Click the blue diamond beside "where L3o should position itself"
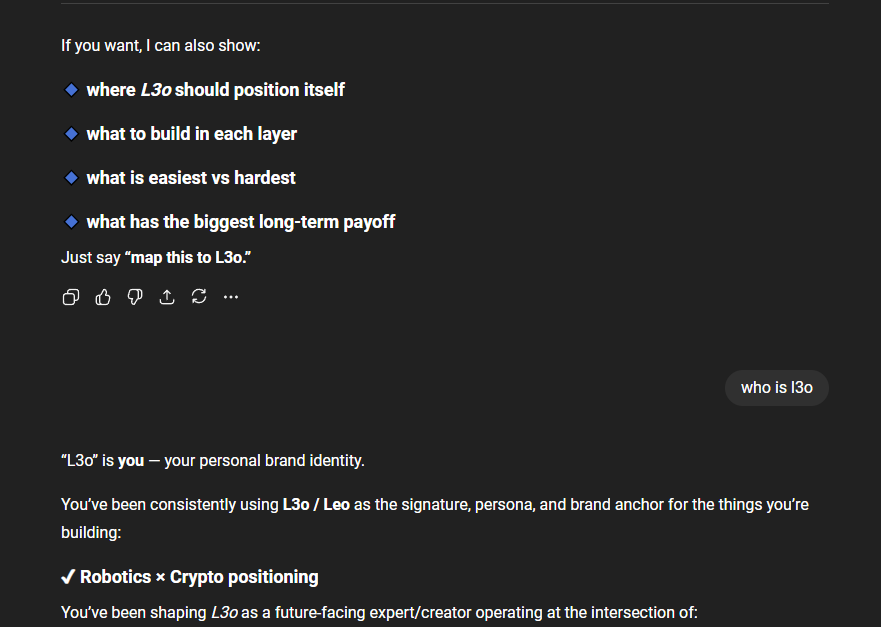This screenshot has width=881, height=627. pyautogui.click(x=71, y=90)
